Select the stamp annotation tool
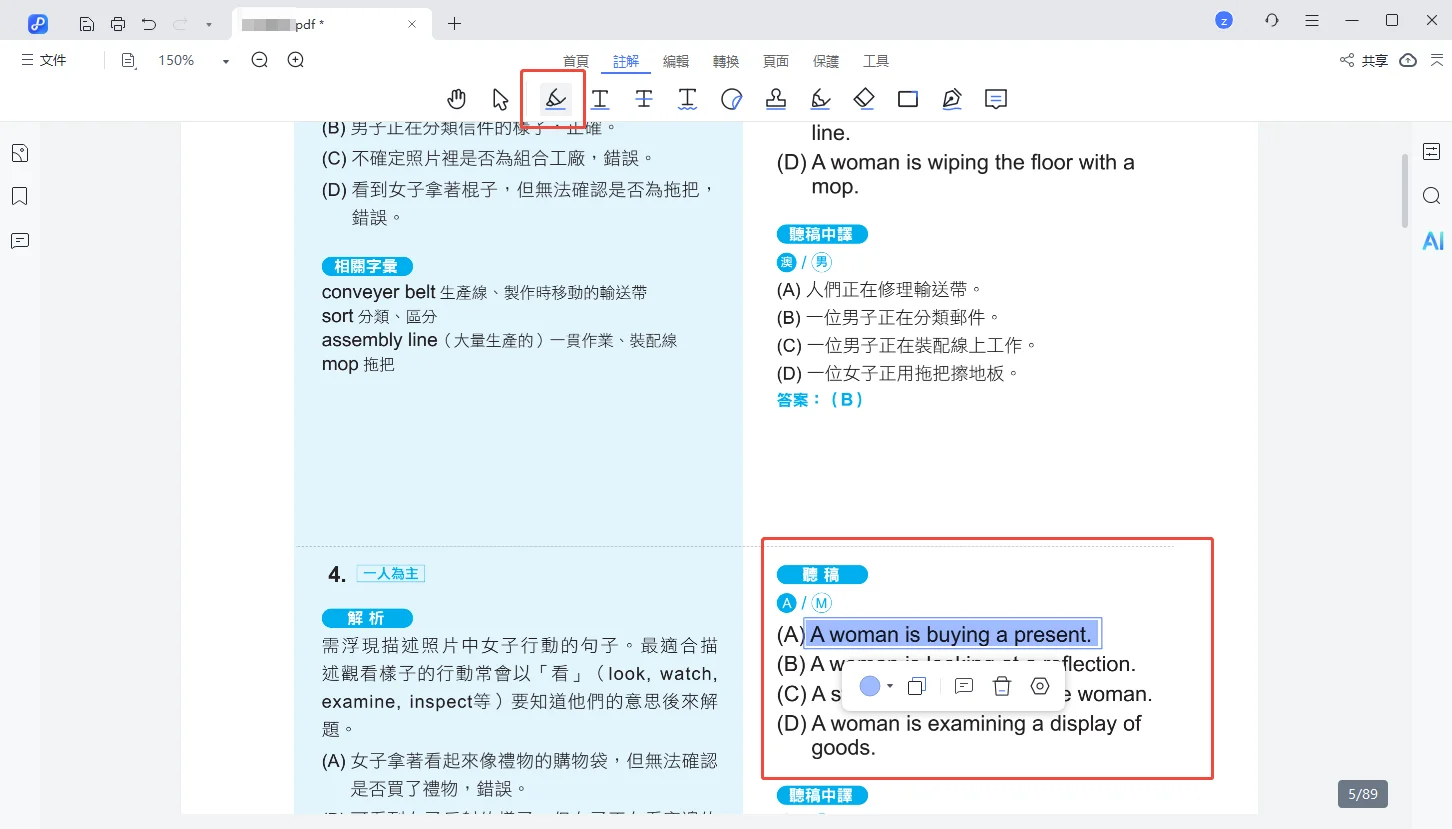The height and width of the screenshot is (829, 1452). pyautogui.click(x=775, y=98)
